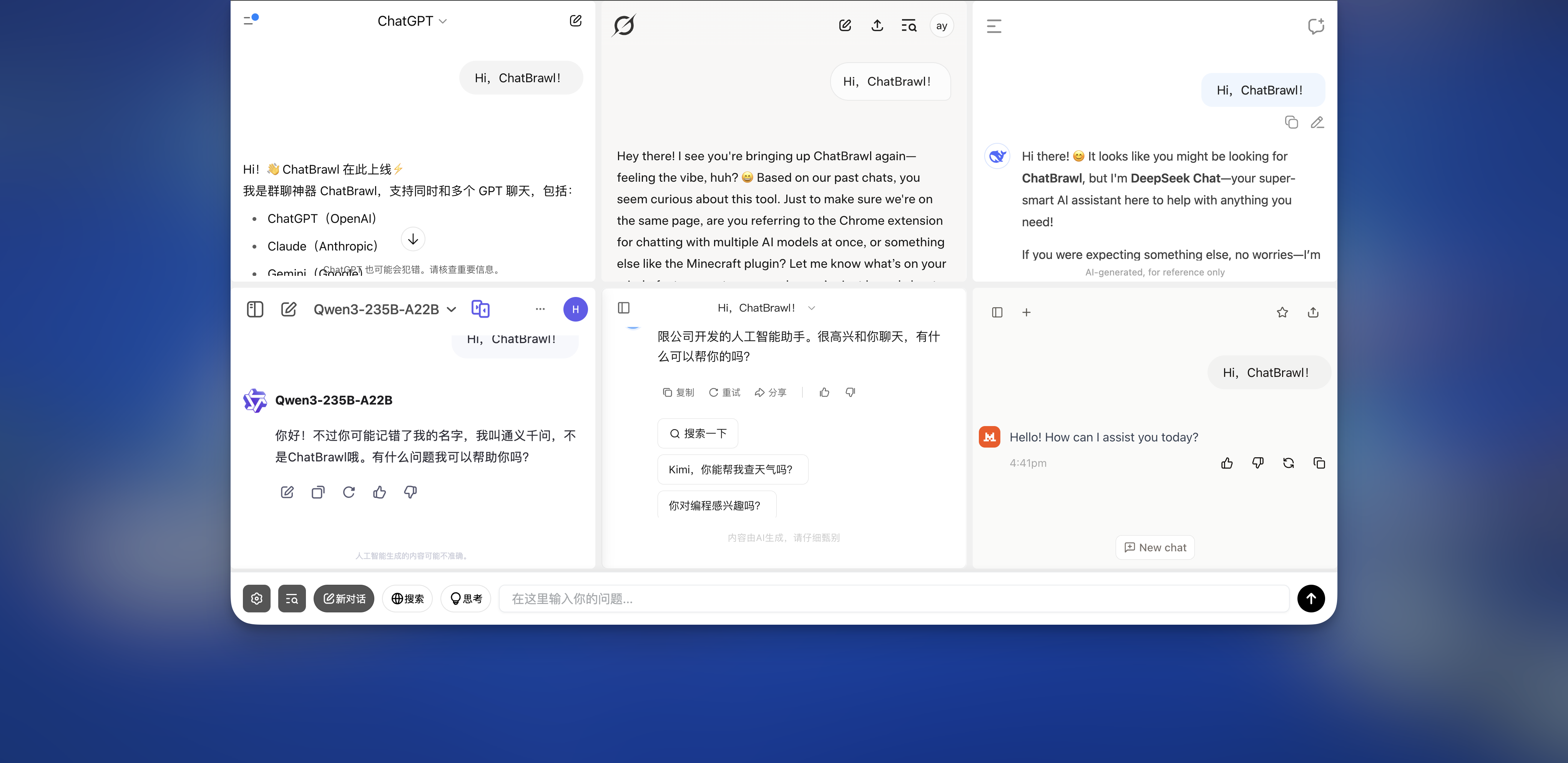Star the Mistral conversation

(1282, 312)
